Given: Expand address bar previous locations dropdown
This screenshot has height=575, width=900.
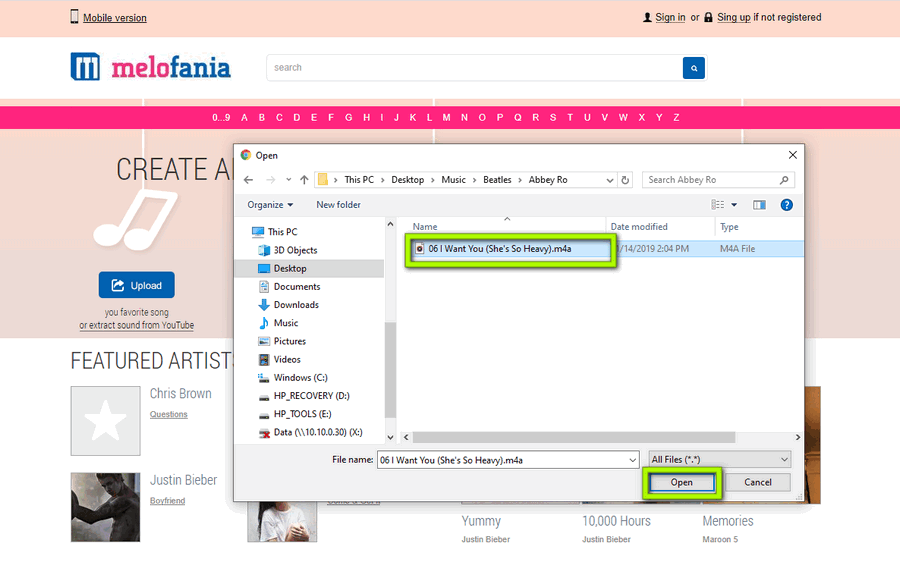Looking at the screenshot, I should (610, 180).
